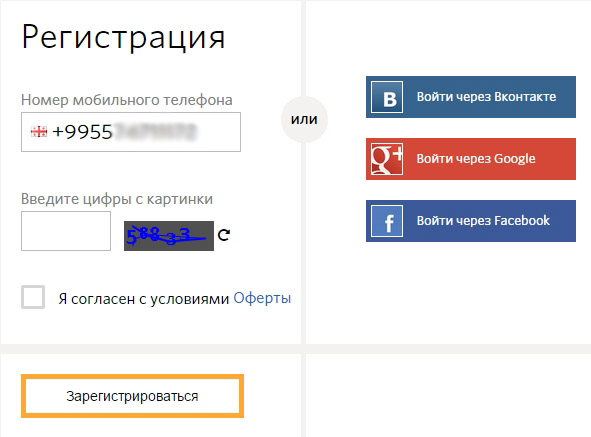Click the Вконтакте 'B' logo icon
Viewport: 591px width, 437px height.
click(x=387, y=97)
